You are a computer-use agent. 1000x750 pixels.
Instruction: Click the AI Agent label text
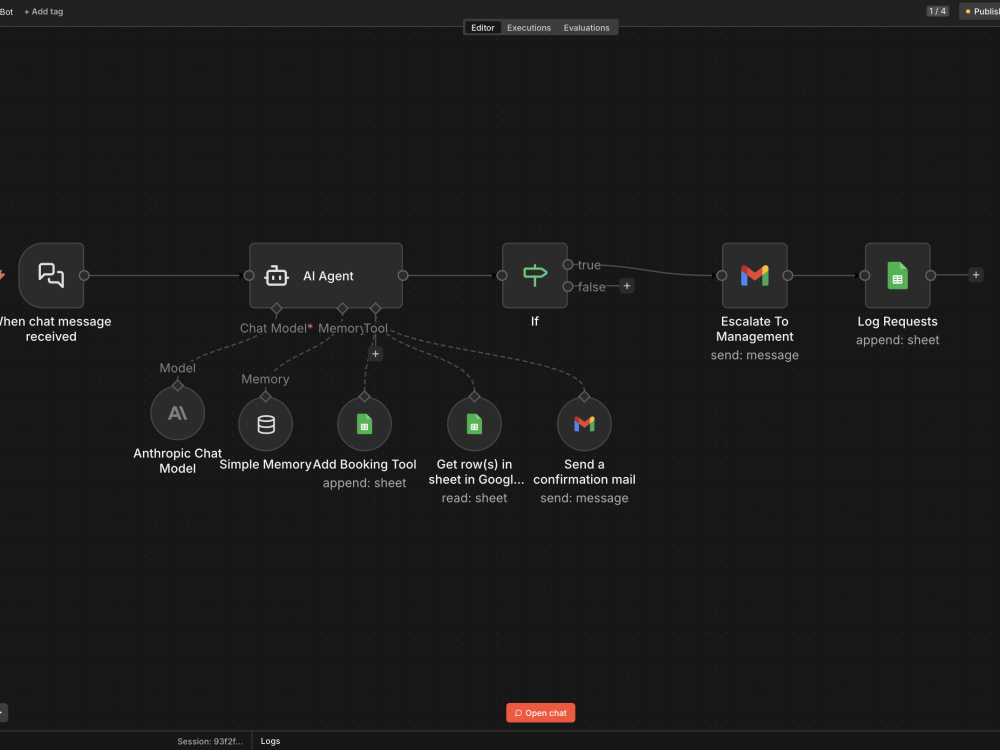[328, 276]
